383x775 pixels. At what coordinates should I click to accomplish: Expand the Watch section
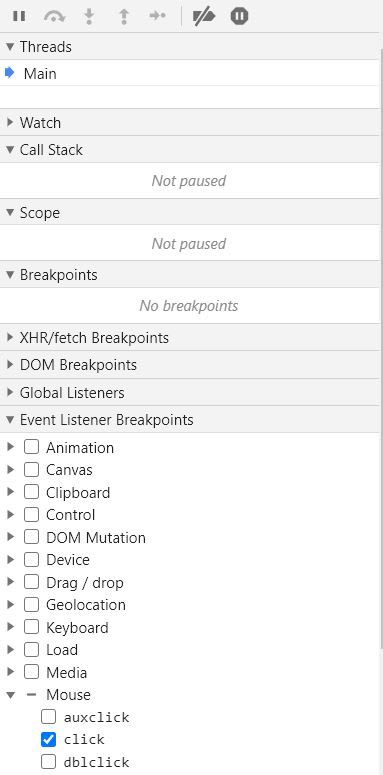[x=40, y=123]
